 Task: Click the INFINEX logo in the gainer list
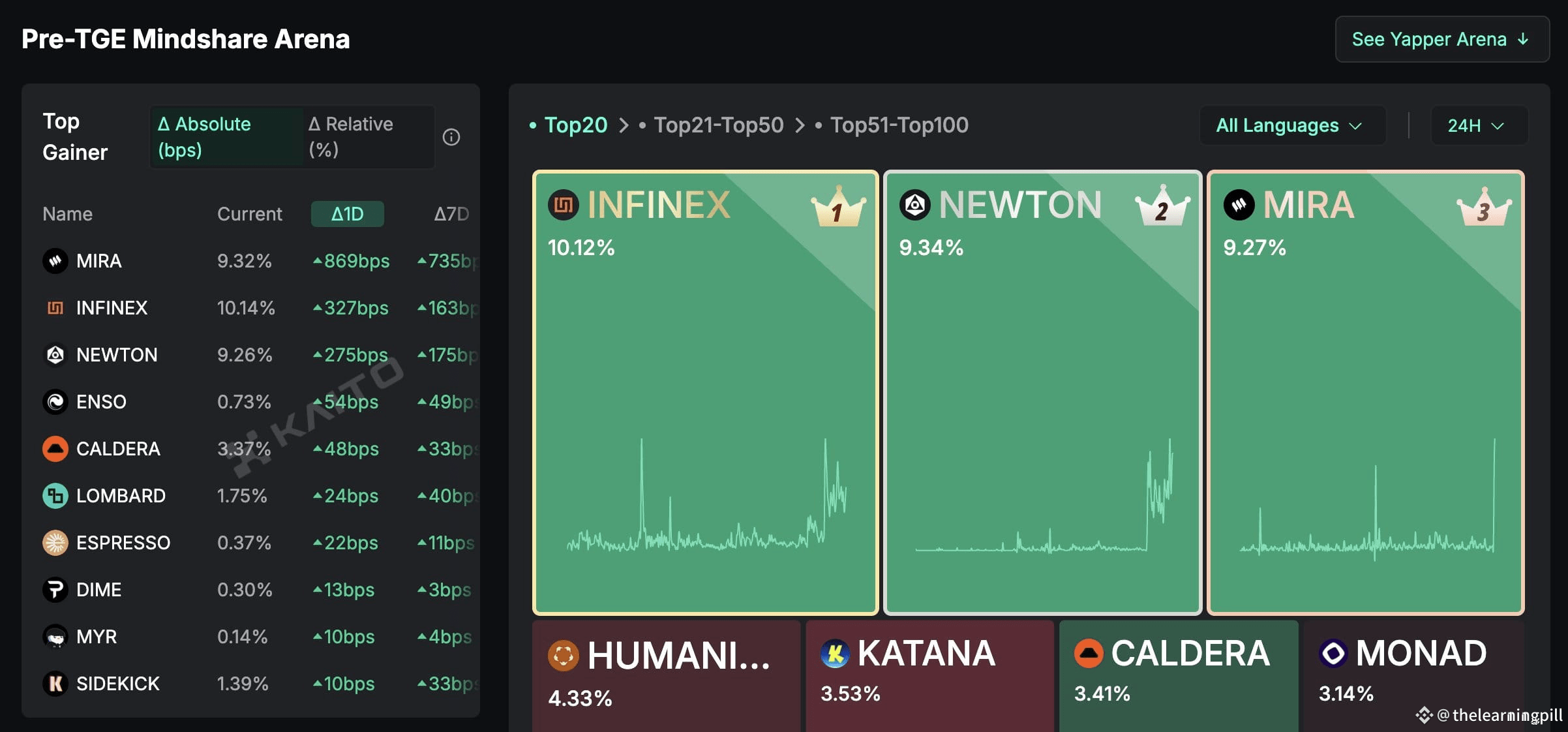point(55,308)
